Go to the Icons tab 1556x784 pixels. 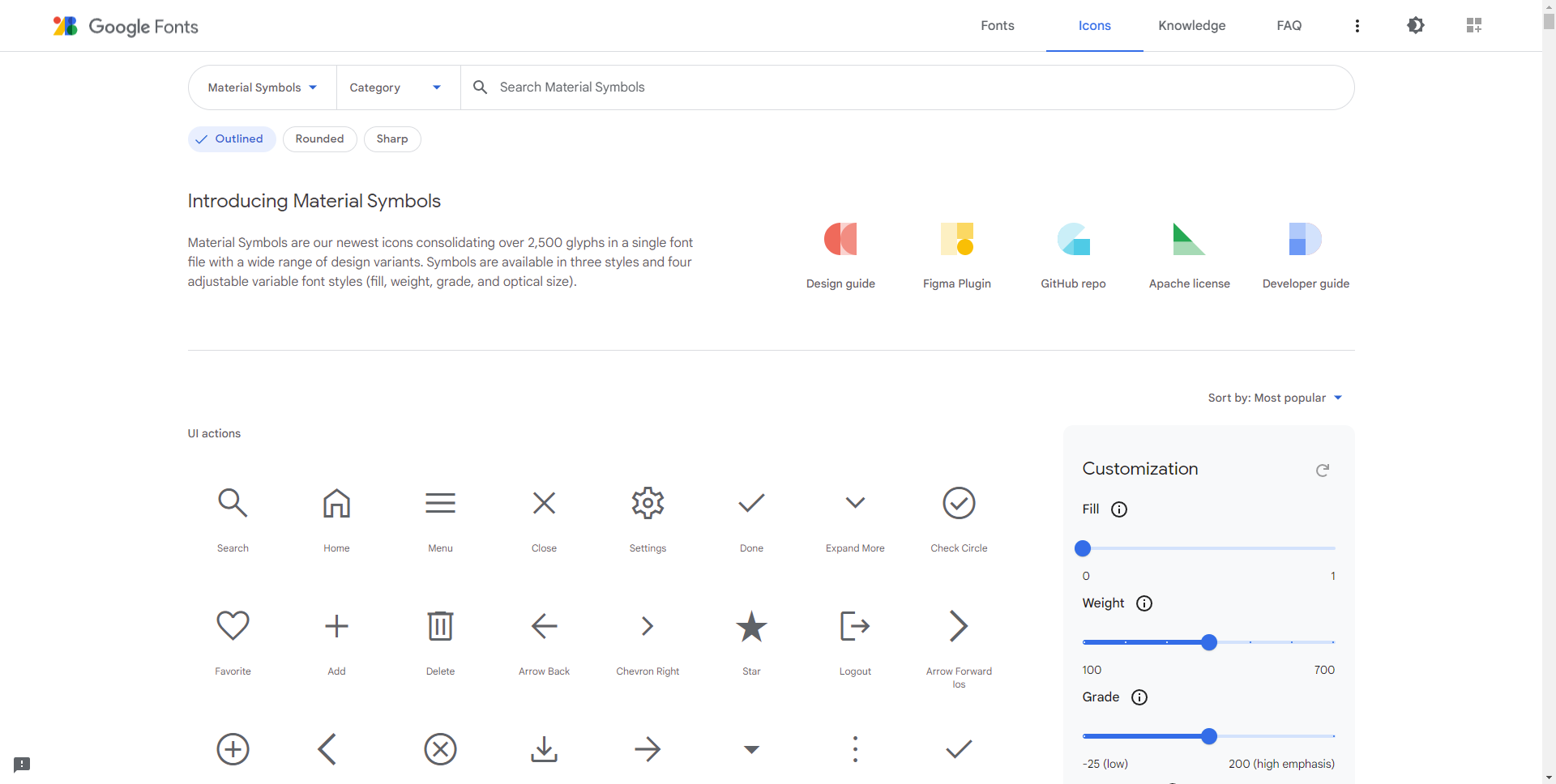pyautogui.click(x=1095, y=26)
